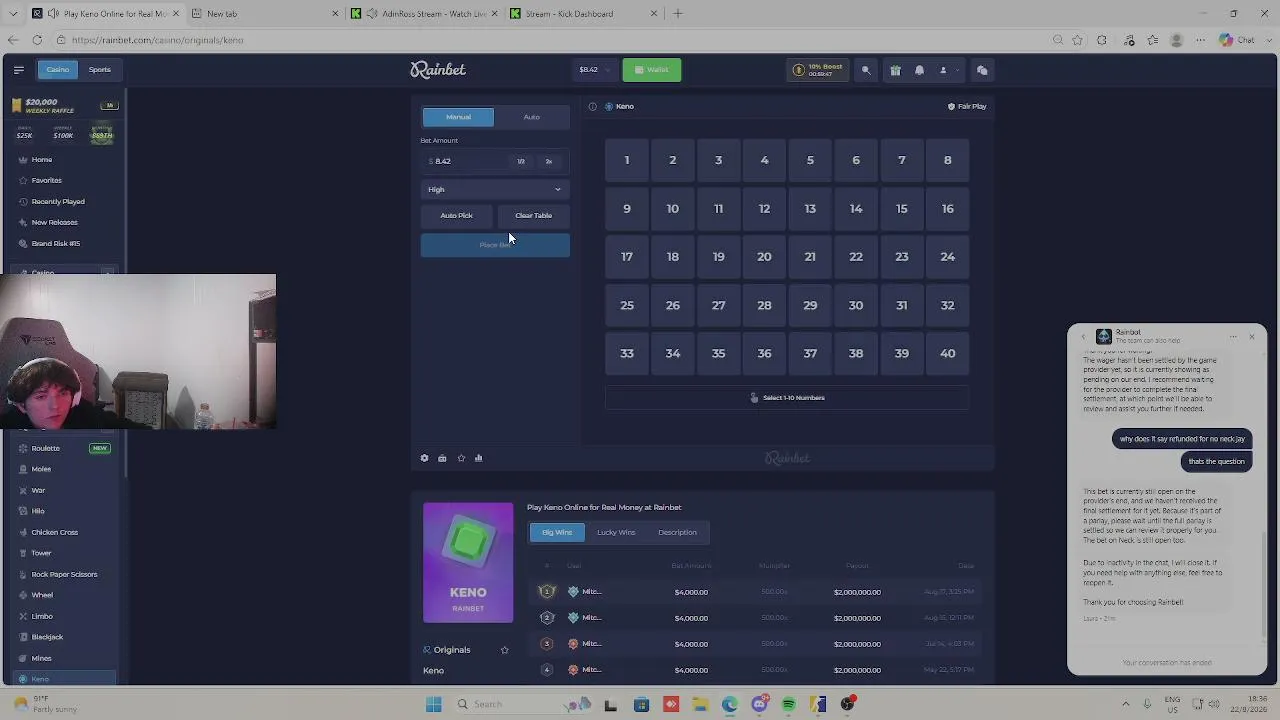Viewport: 1280px width, 720px height.
Task: Switch to Description tab
Action: point(677,532)
